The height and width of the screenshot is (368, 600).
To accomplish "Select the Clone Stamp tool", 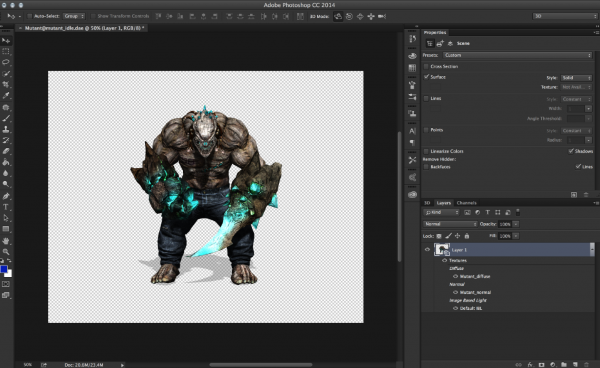I will [x=6, y=130].
